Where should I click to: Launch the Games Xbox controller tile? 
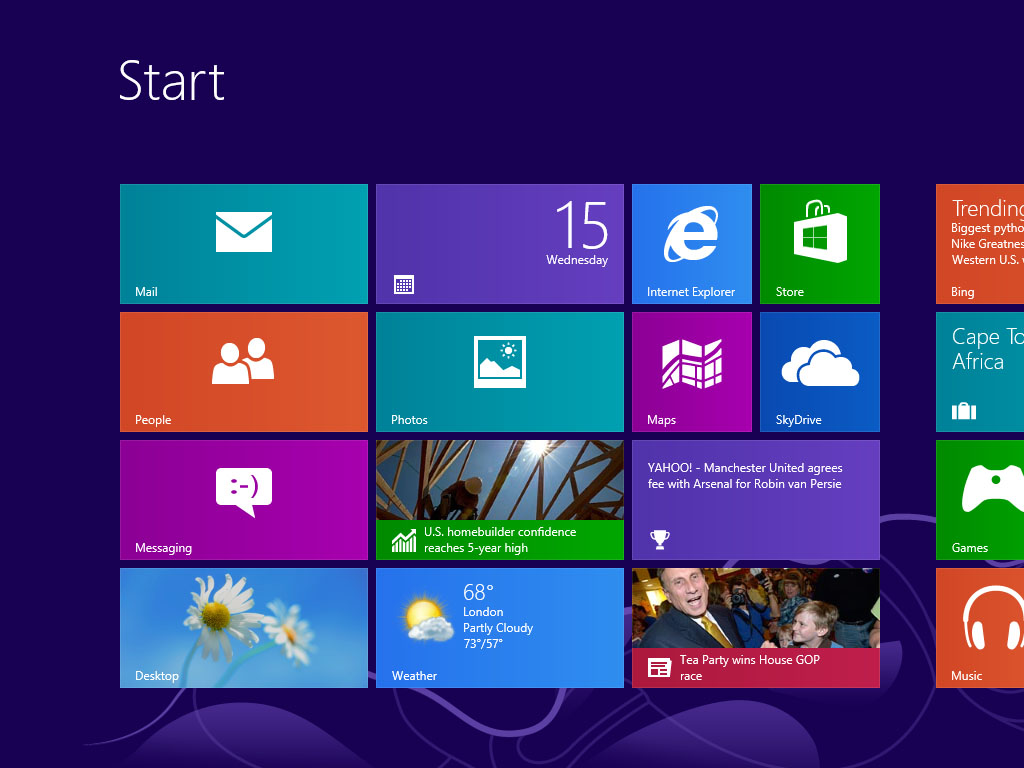tap(980, 499)
